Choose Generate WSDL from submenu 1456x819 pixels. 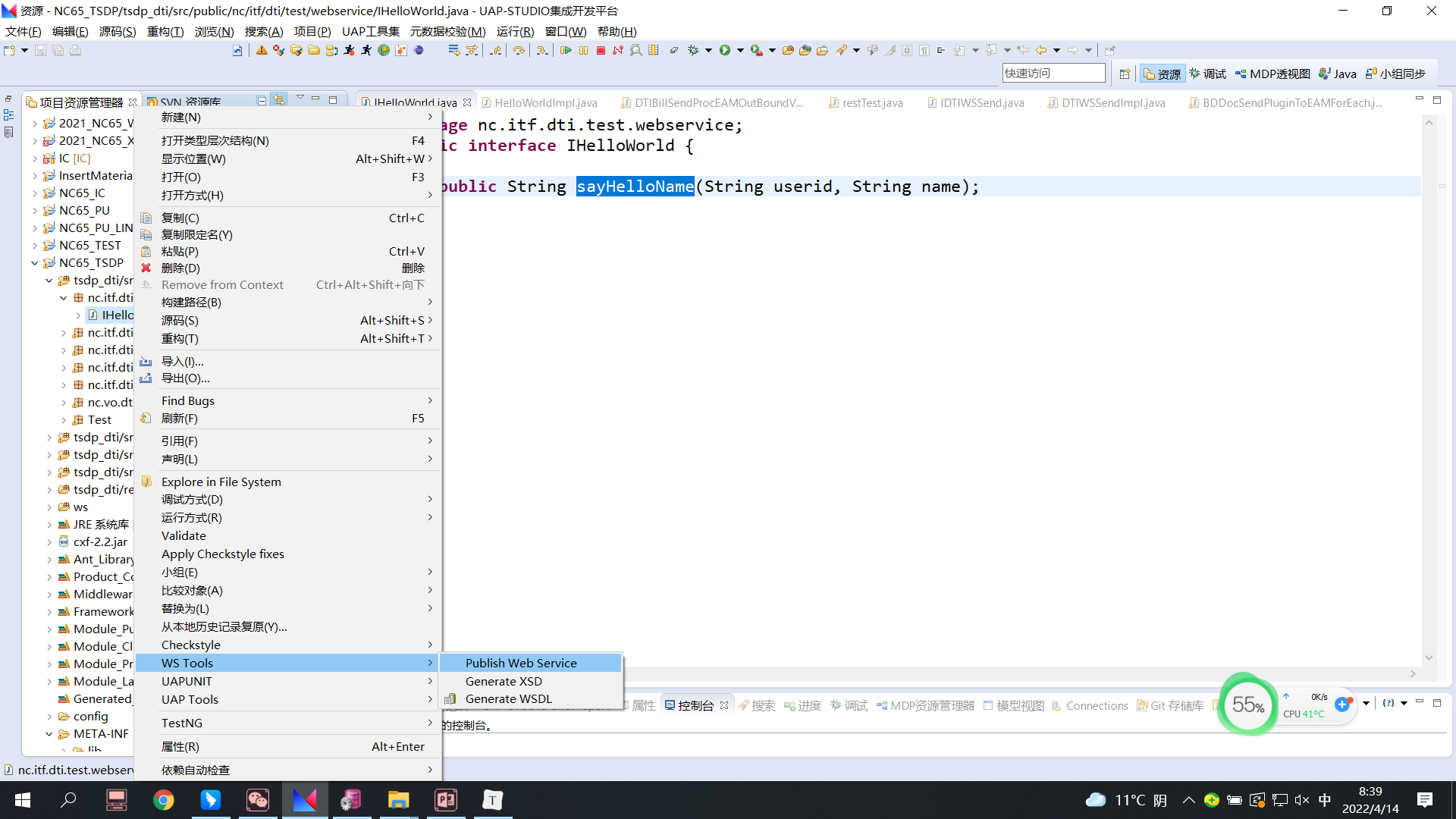click(x=508, y=698)
